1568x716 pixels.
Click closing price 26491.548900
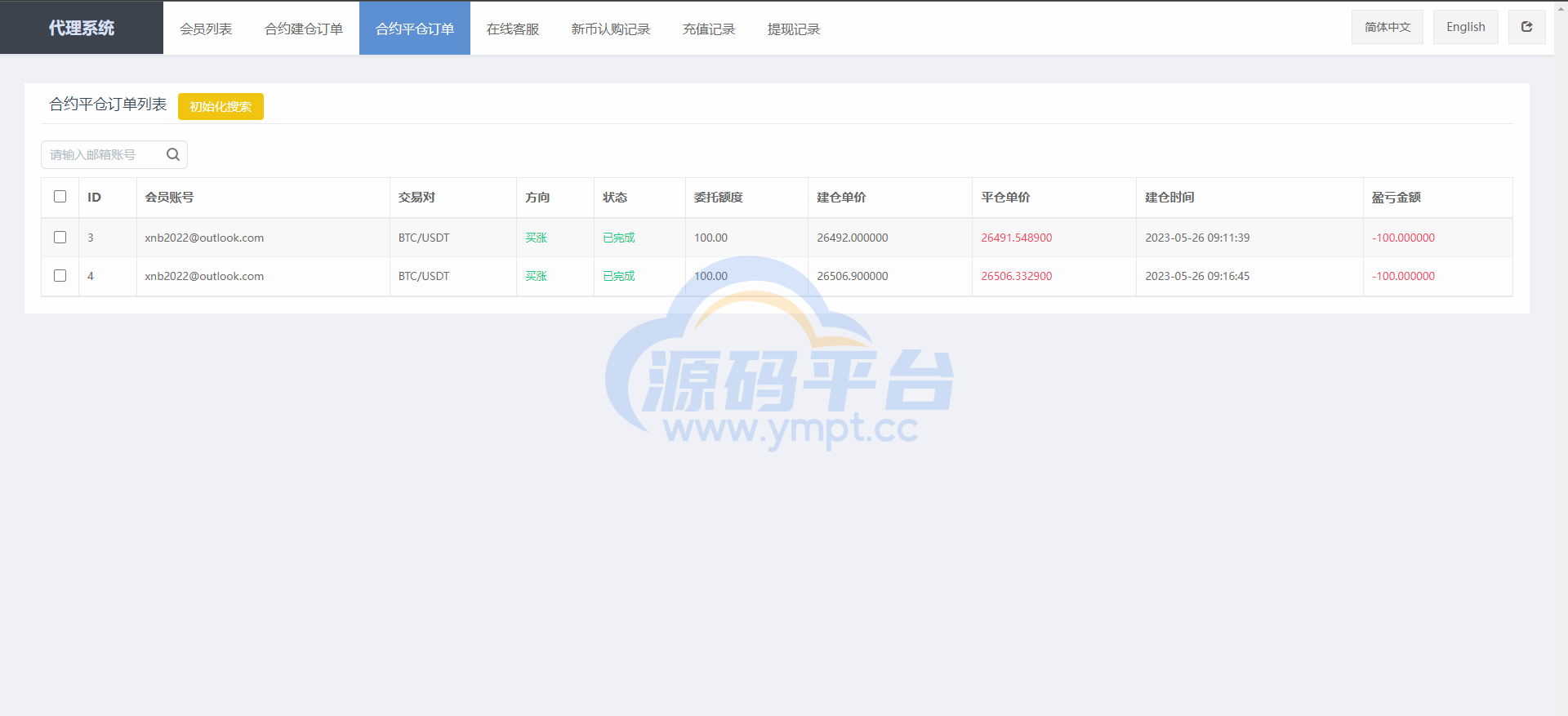click(1017, 238)
